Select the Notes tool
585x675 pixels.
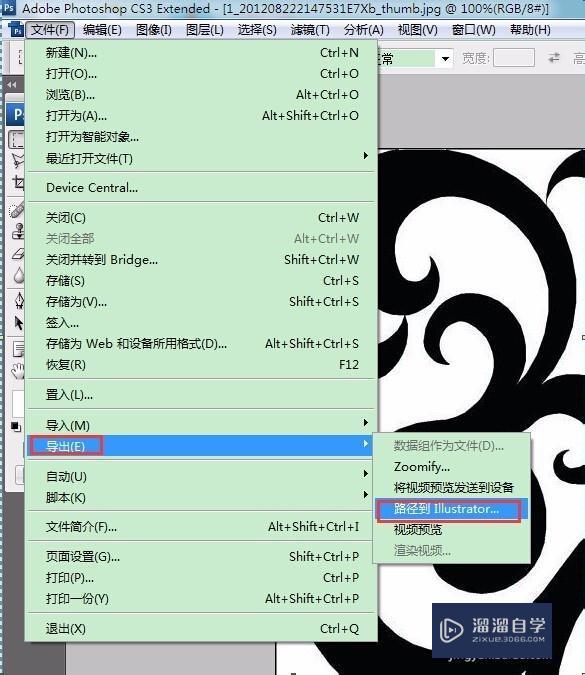point(19,349)
